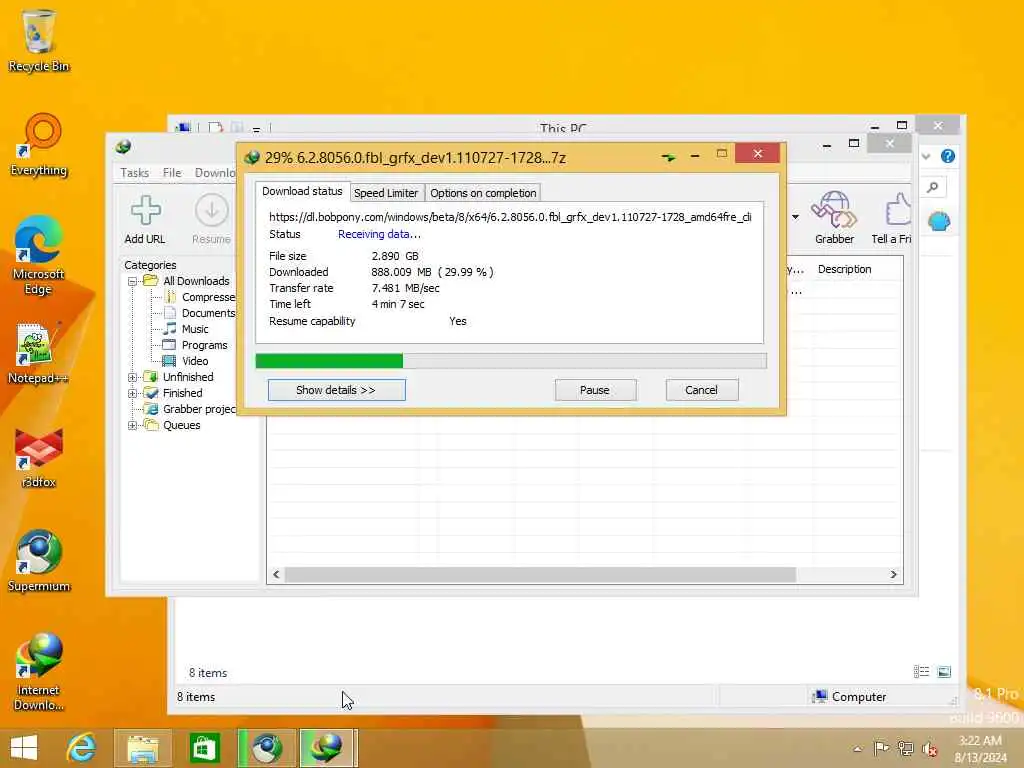Open the Options on completion tab
This screenshot has width=1024, height=768.
click(483, 193)
